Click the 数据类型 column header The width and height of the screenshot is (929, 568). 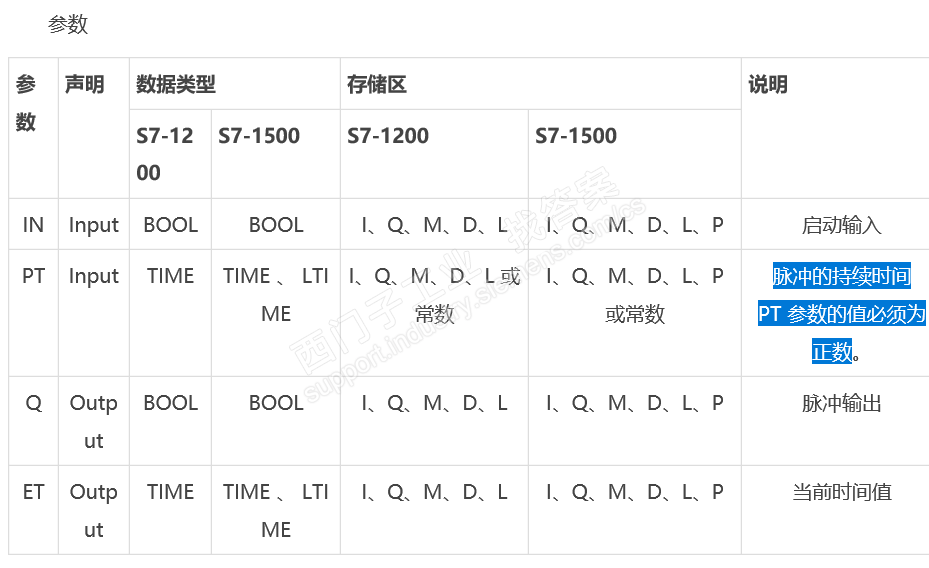(x=176, y=85)
